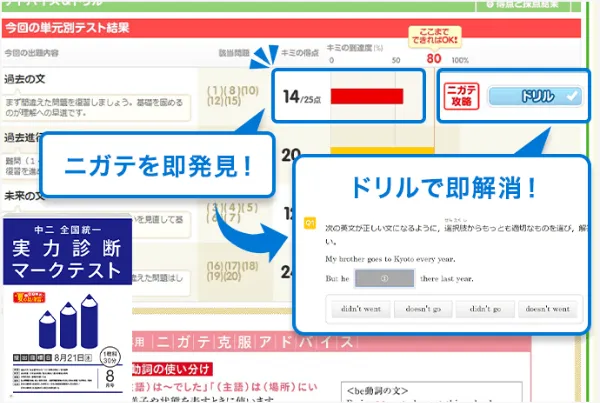Choose the answer "didn't go"
The height and width of the screenshot is (403, 600).
click(x=484, y=309)
